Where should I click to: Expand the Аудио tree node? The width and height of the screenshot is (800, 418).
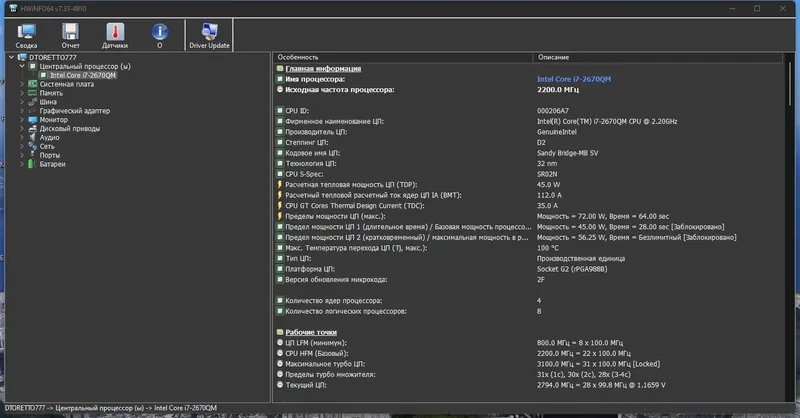pos(22,137)
